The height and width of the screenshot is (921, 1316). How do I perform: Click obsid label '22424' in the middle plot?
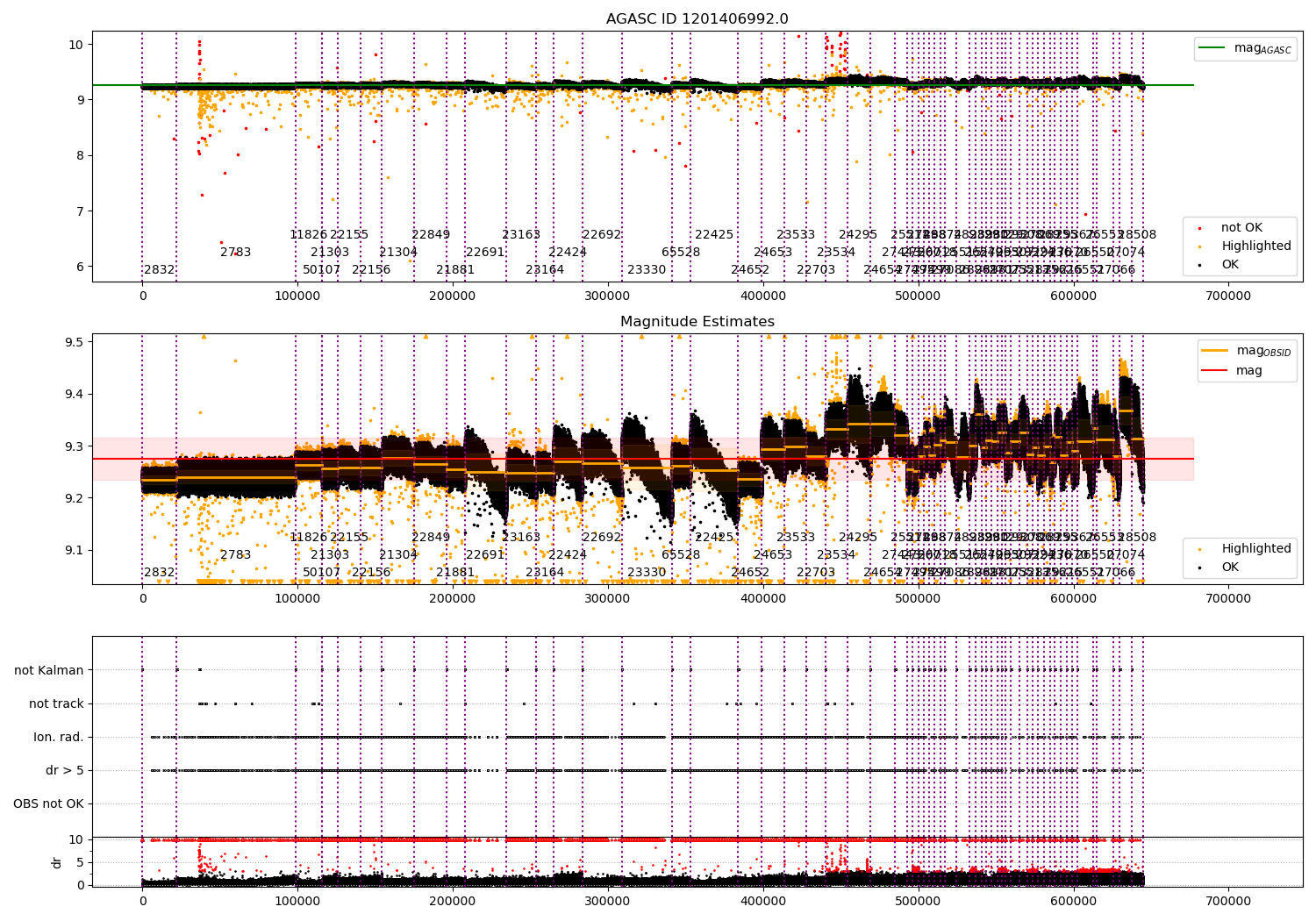point(568,554)
